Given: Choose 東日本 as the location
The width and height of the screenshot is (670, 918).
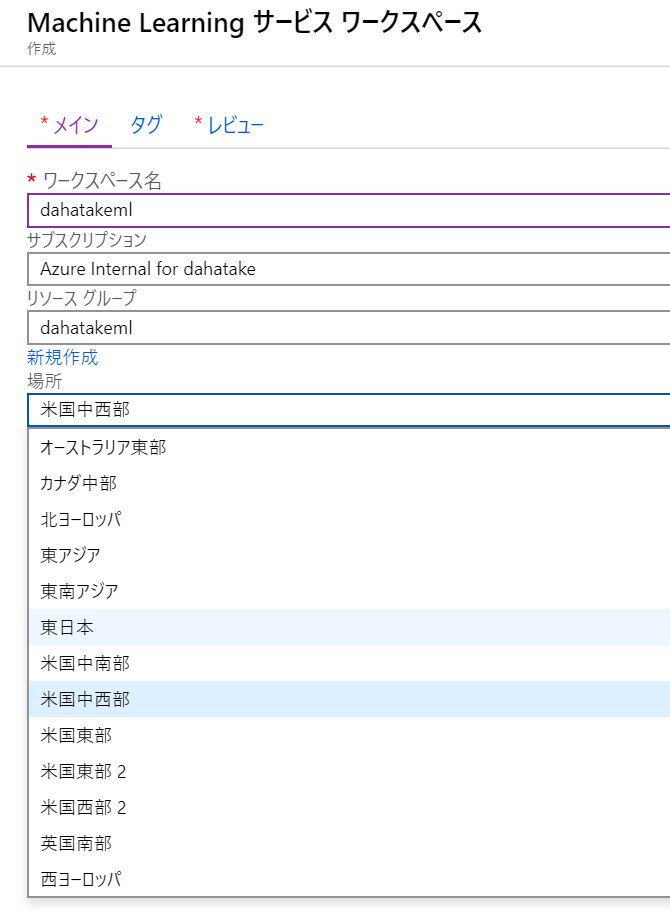Looking at the screenshot, I should point(349,628).
